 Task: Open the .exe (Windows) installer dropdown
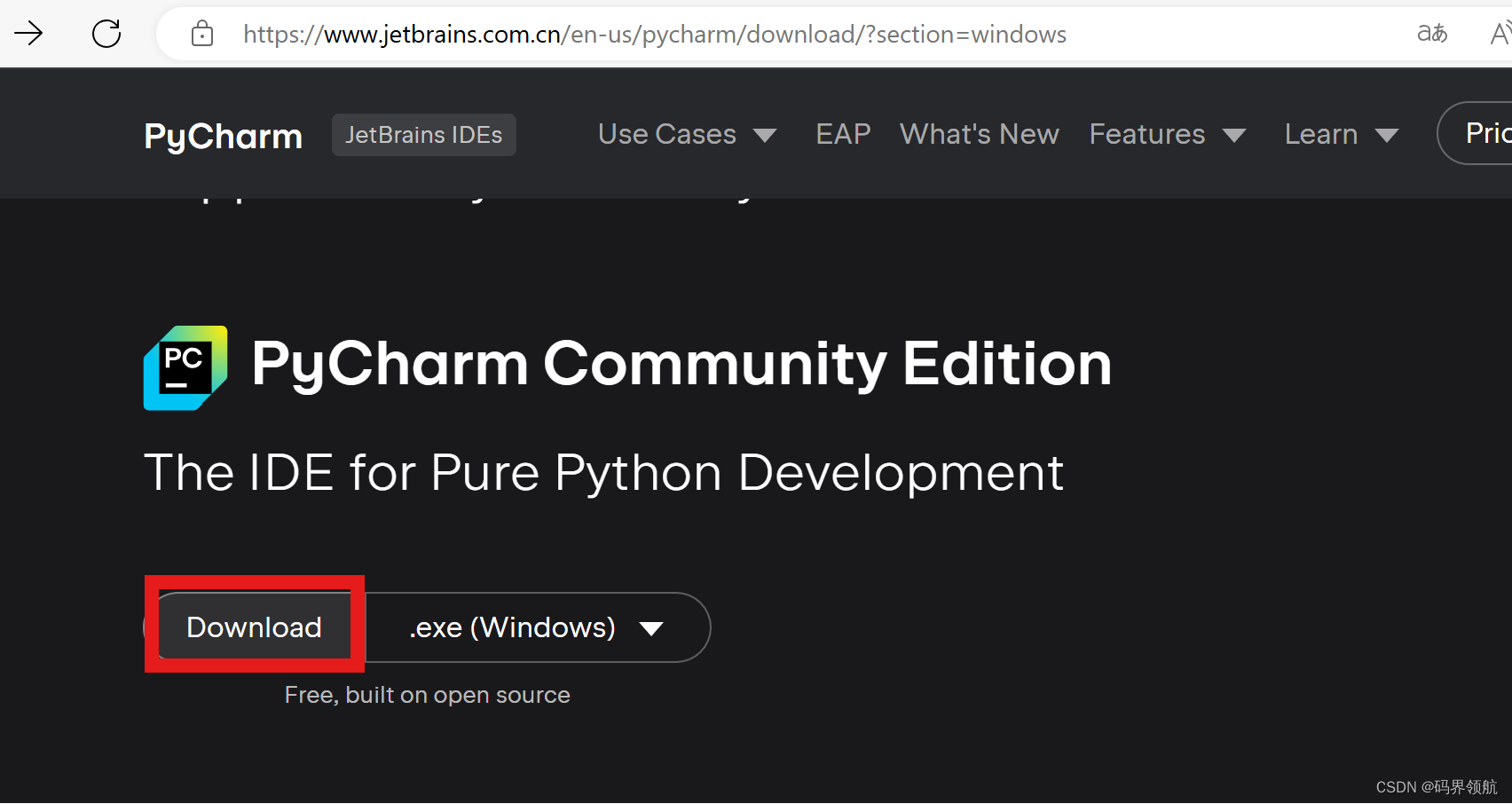(x=537, y=627)
